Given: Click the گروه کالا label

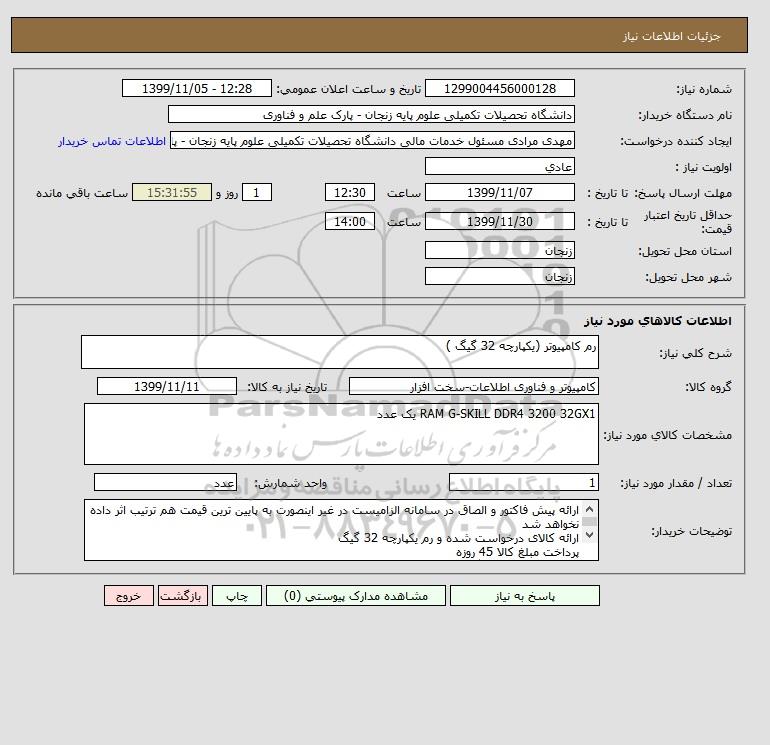Looking at the screenshot, I should (x=708, y=387).
